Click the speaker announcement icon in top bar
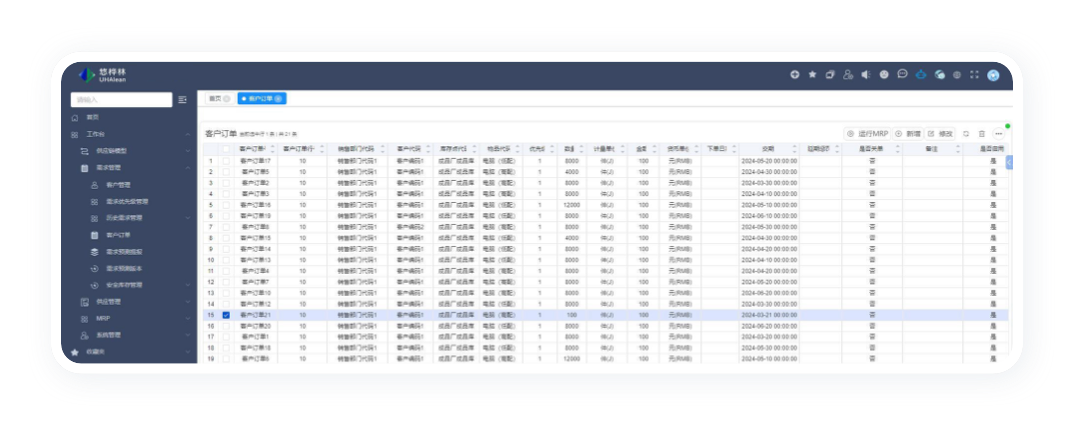Screen dimensions: 1074x424 pyautogui.click(x=866, y=75)
